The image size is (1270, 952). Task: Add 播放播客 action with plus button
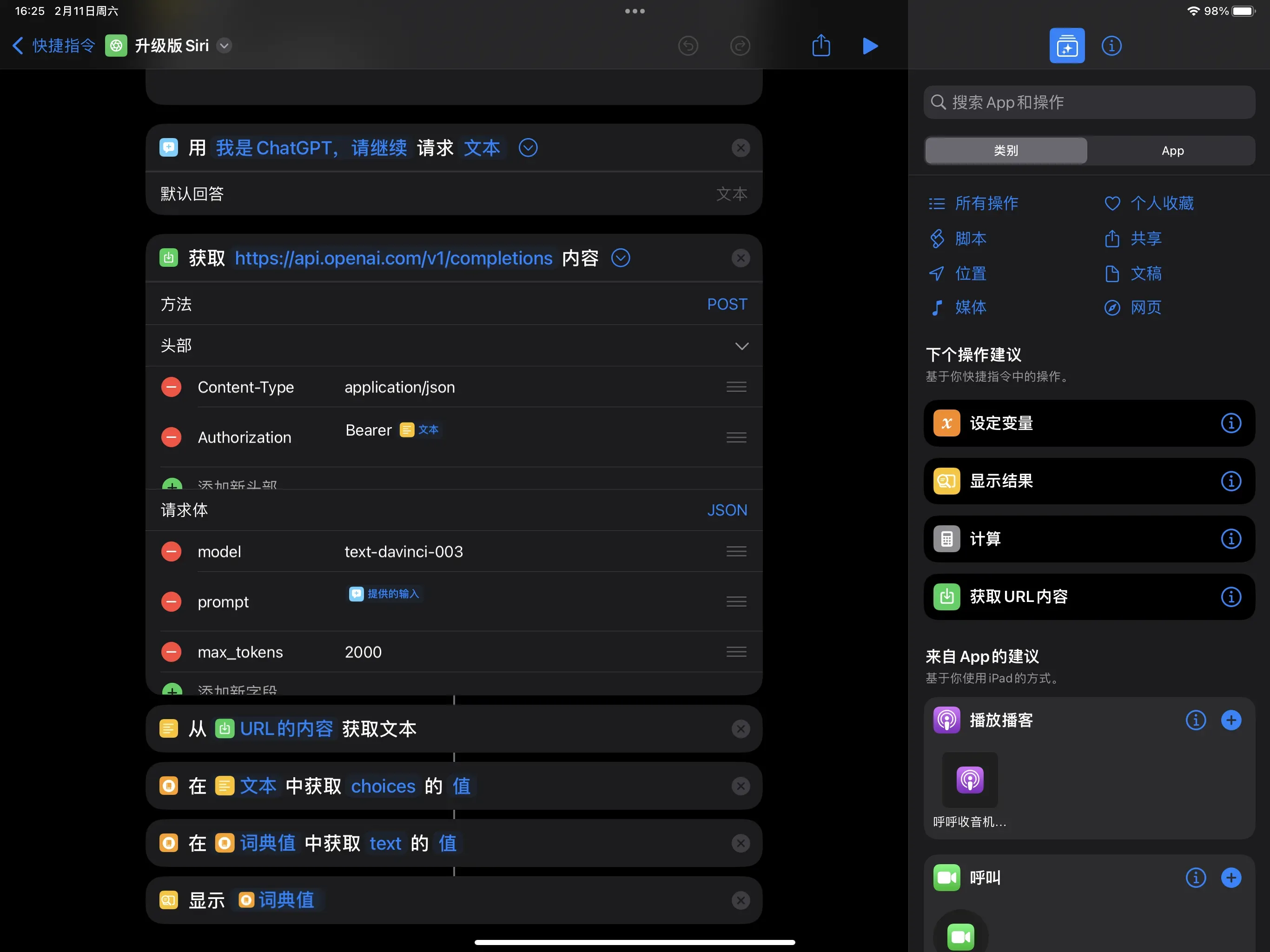click(x=1230, y=720)
